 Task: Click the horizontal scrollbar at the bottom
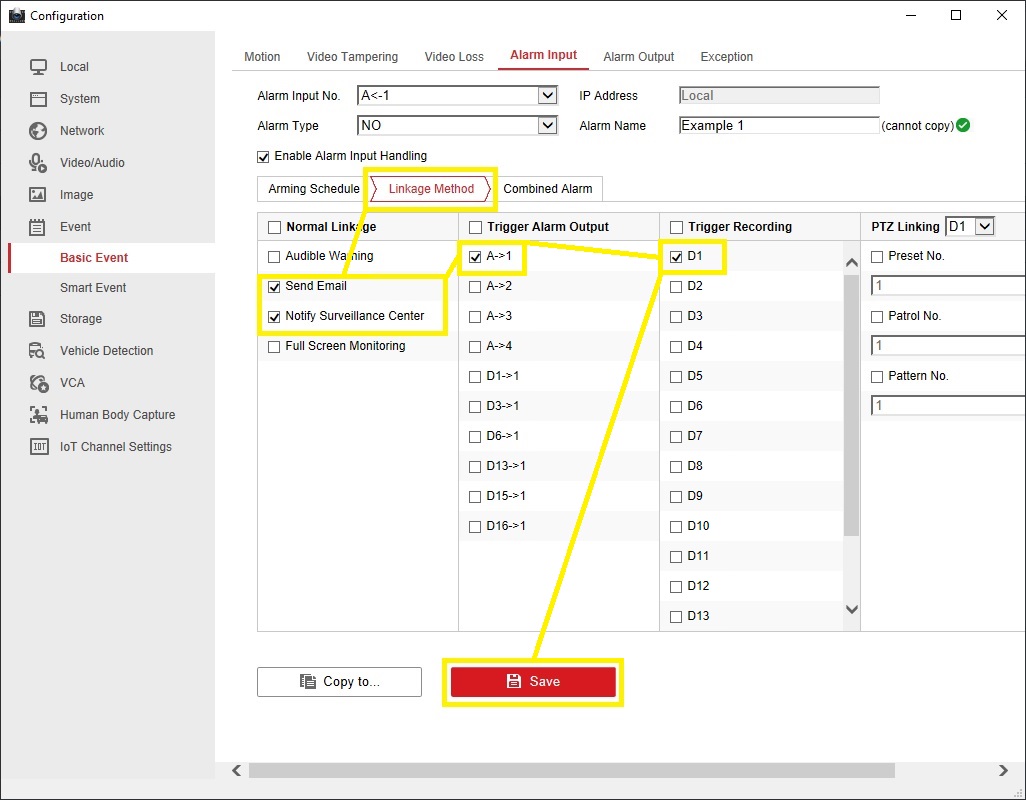(x=571, y=771)
